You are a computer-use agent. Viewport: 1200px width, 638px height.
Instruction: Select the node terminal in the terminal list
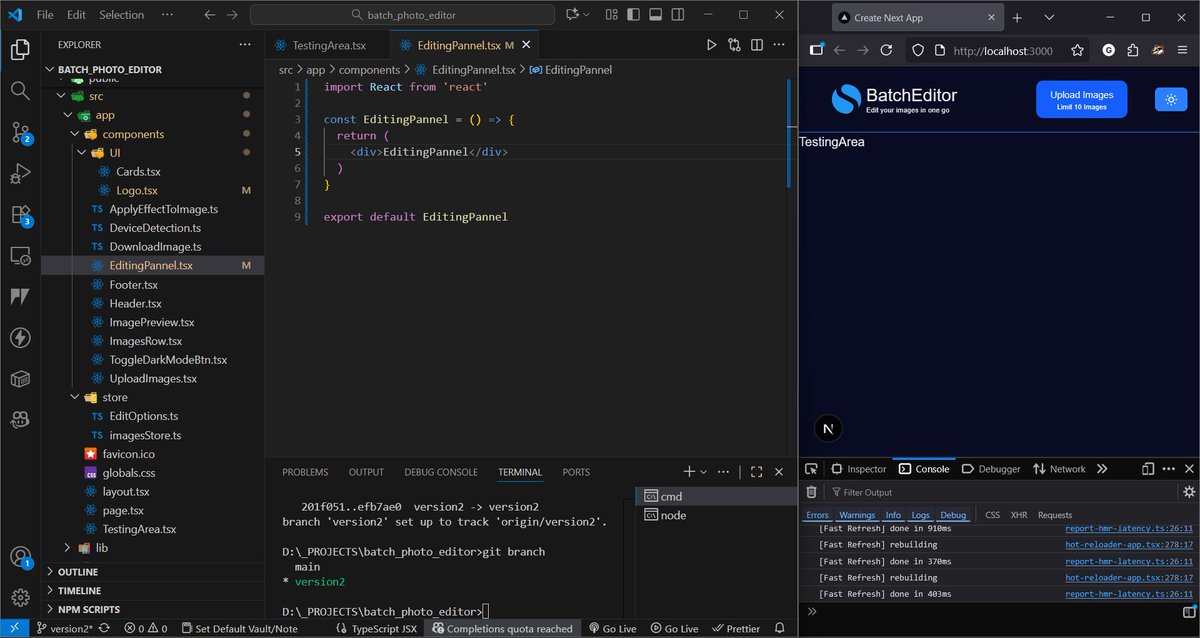[x=715, y=515]
